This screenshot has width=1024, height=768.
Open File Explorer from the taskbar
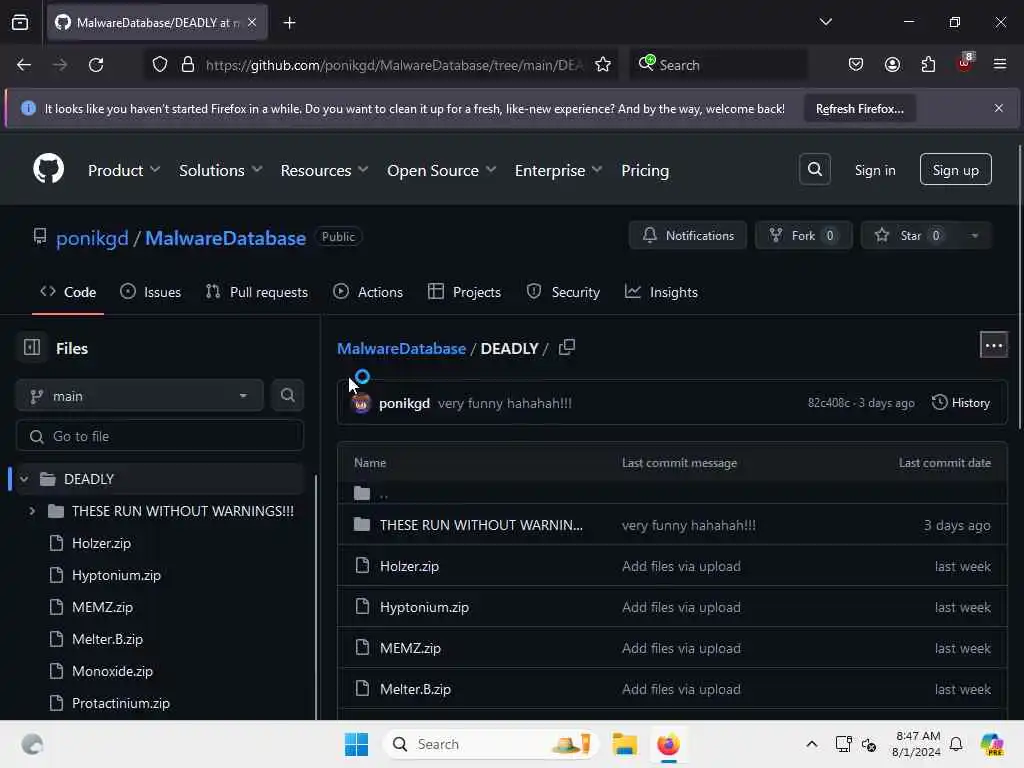(624, 744)
